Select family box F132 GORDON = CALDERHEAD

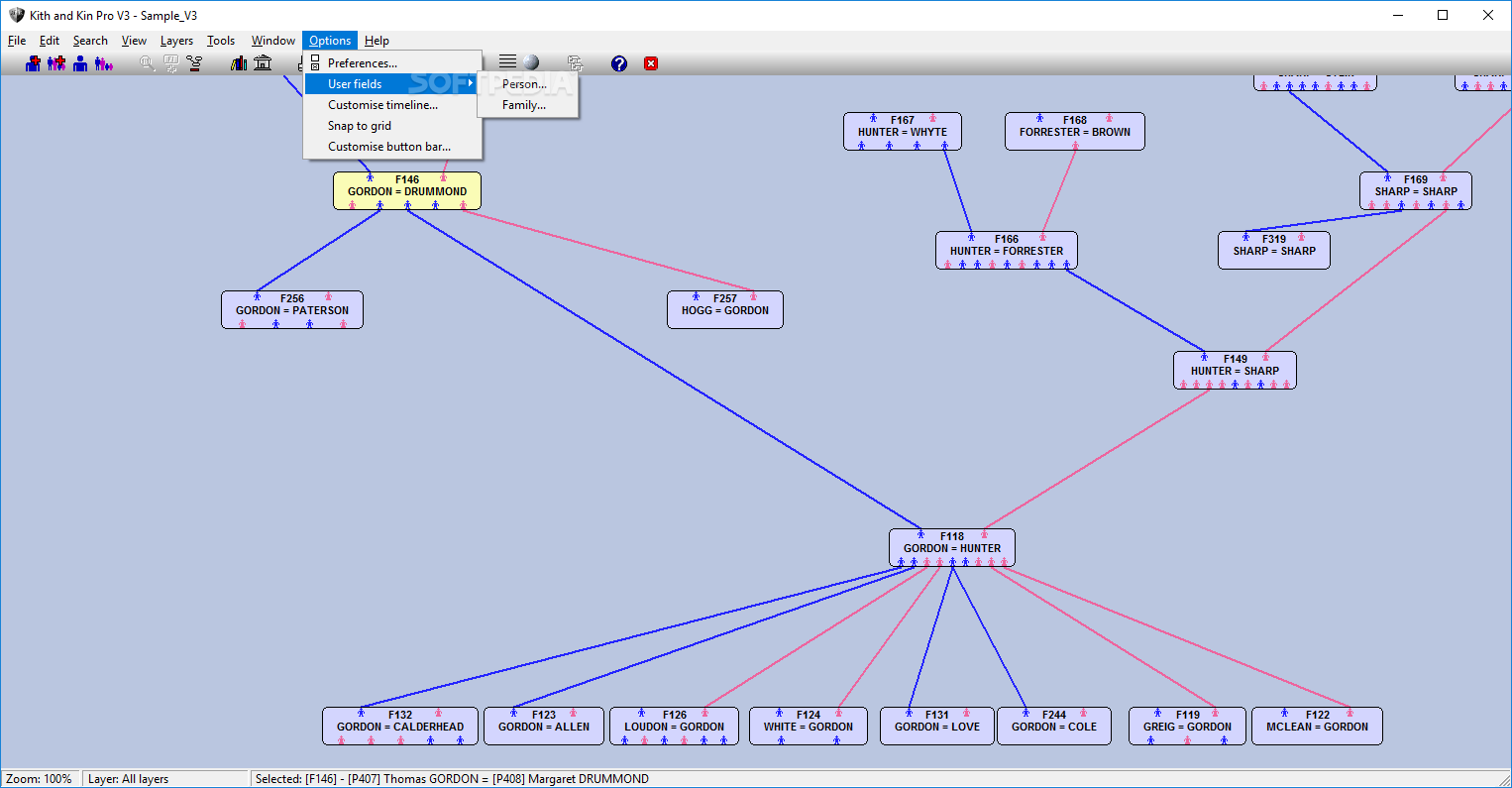coord(400,727)
